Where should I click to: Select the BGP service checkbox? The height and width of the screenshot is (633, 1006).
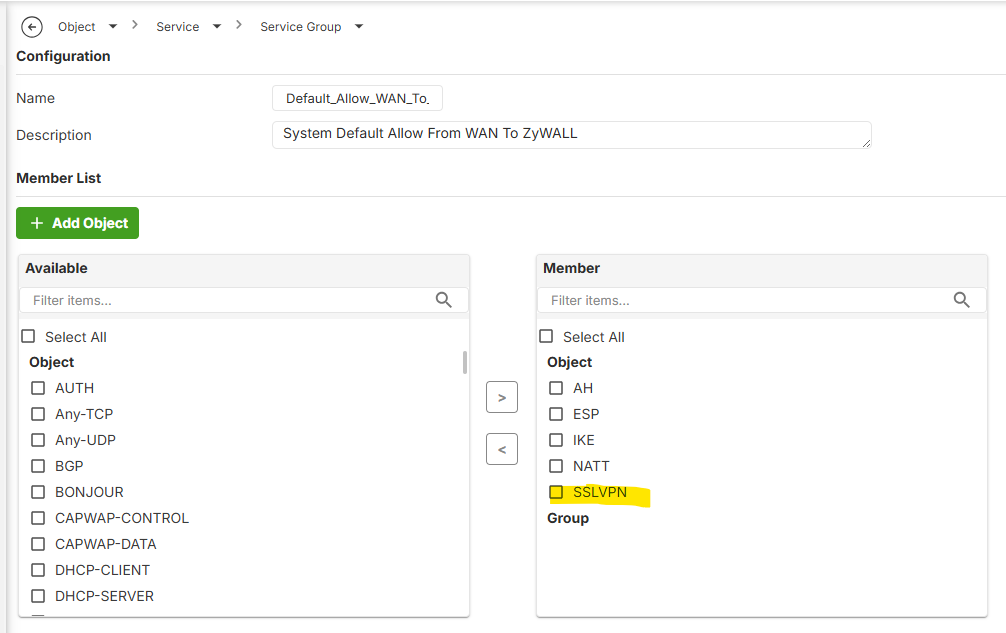click(38, 466)
